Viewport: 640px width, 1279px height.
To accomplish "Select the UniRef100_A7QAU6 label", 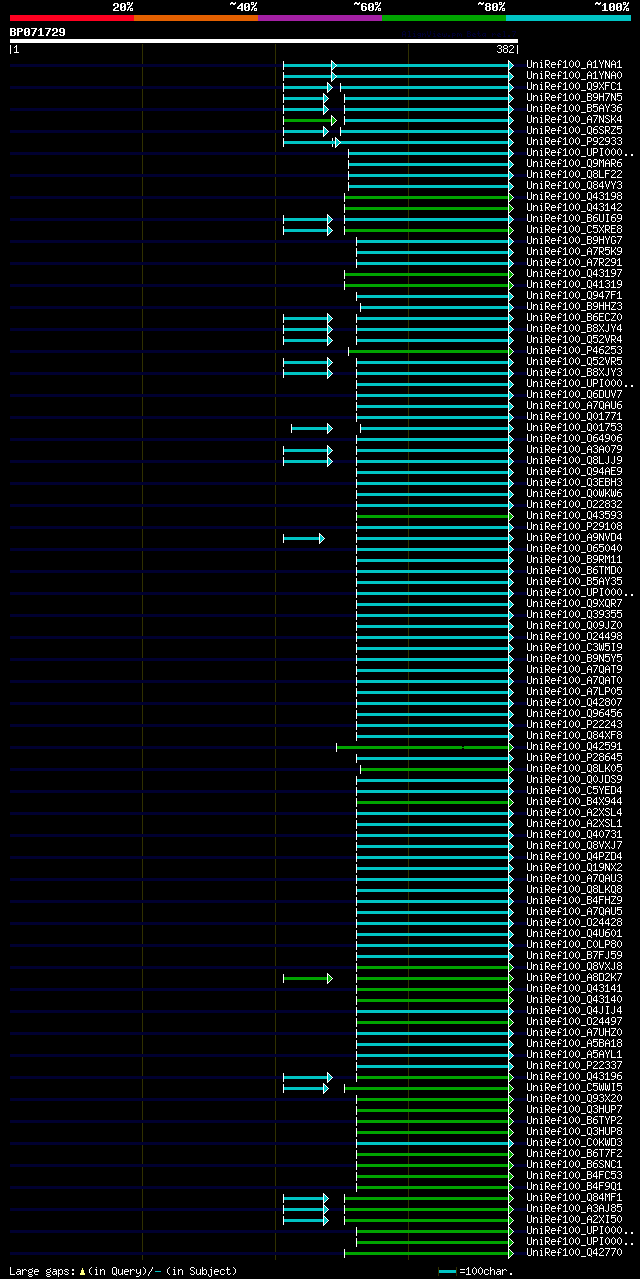I will pyautogui.click(x=574, y=405).
